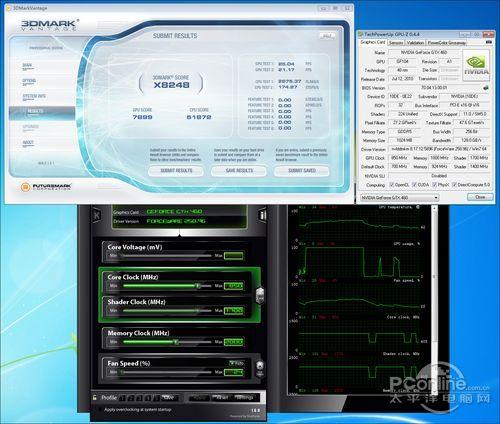
Task: Click the BIOS Version field in GPU-Z
Action: pos(434,88)
